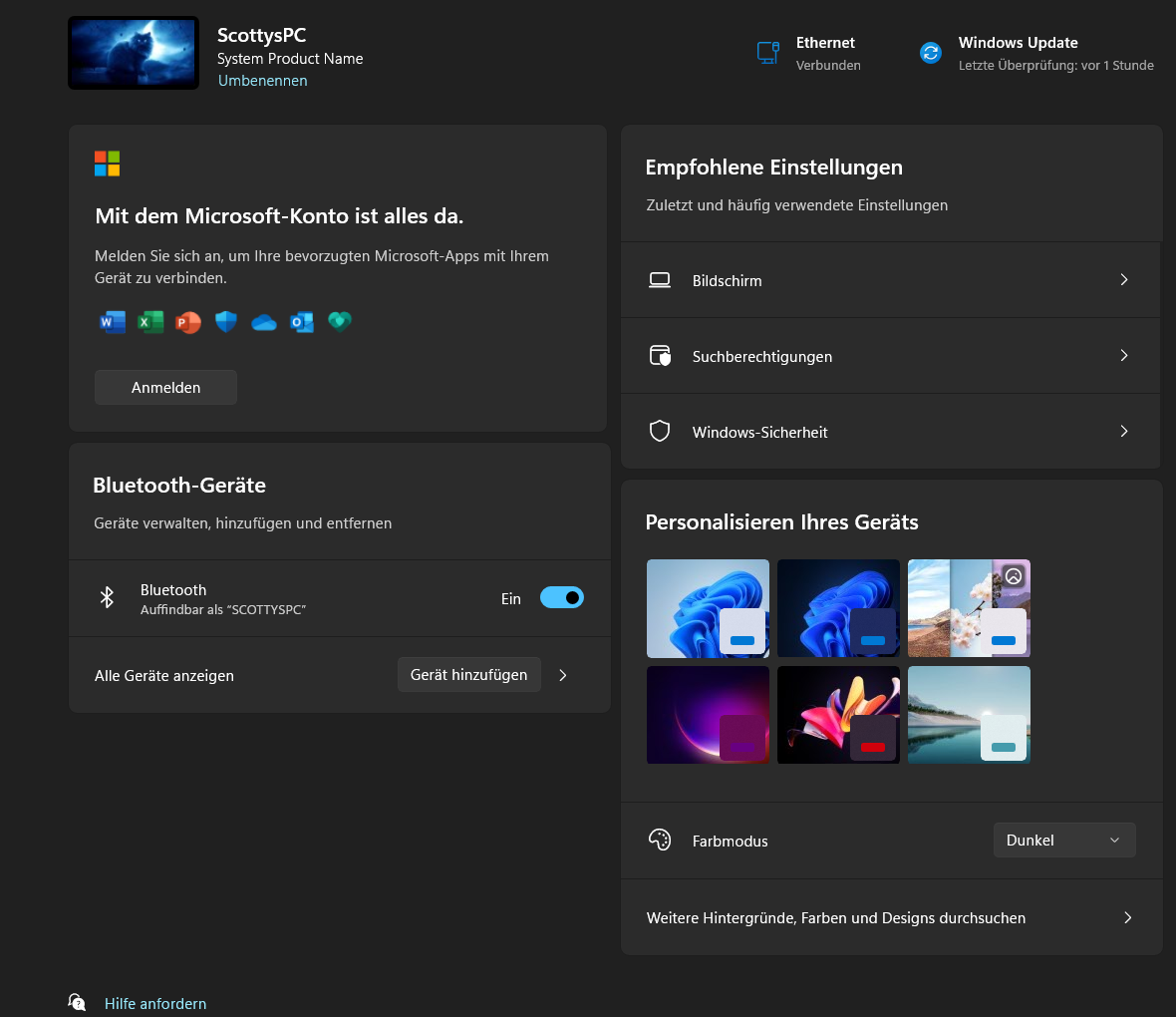Expand Windows-Sicherheit chevron
The width and height of the screenshot is (1176, 1017).
click(x=1124, y=431)
